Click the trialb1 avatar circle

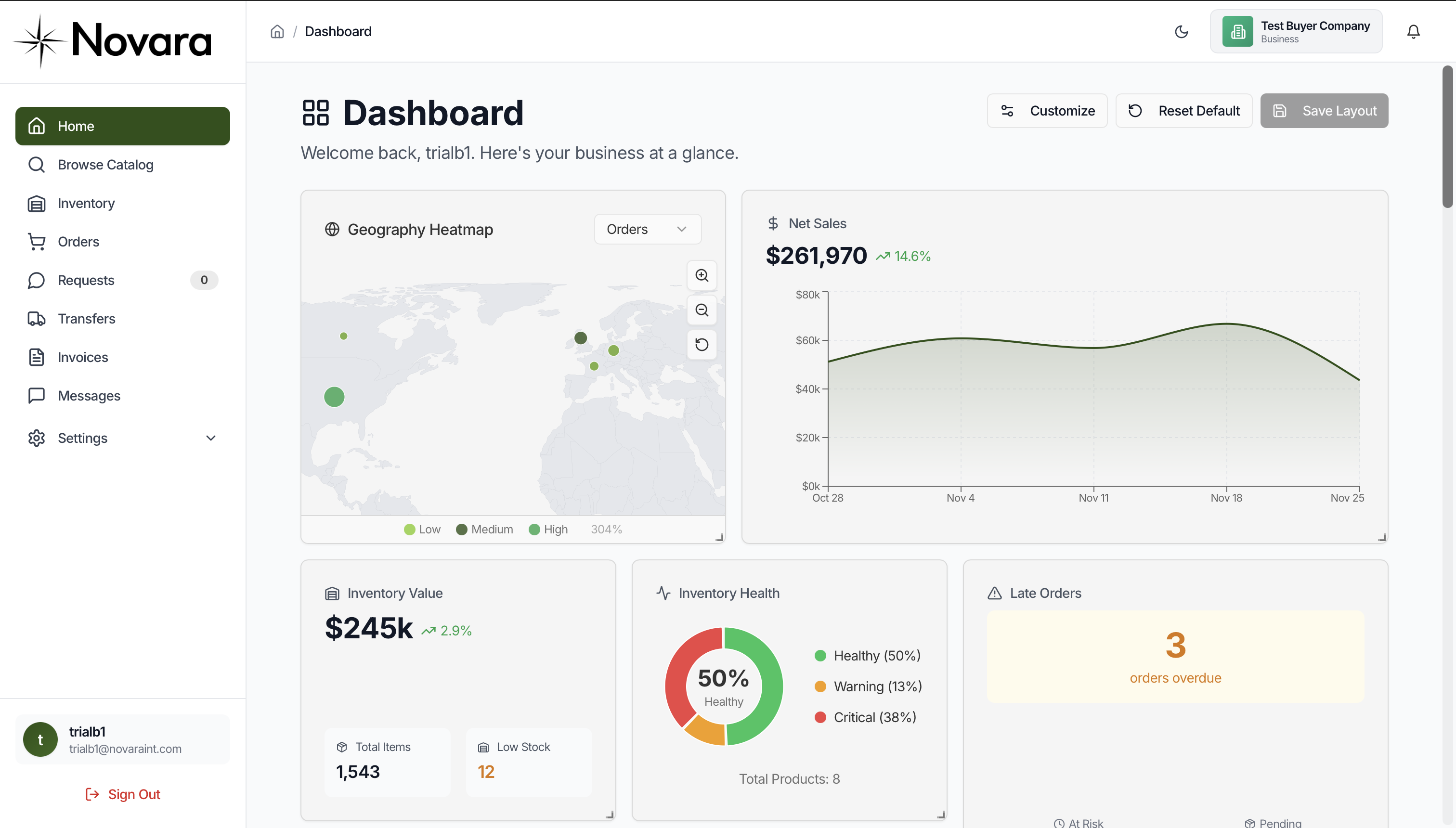coord(40,739)
